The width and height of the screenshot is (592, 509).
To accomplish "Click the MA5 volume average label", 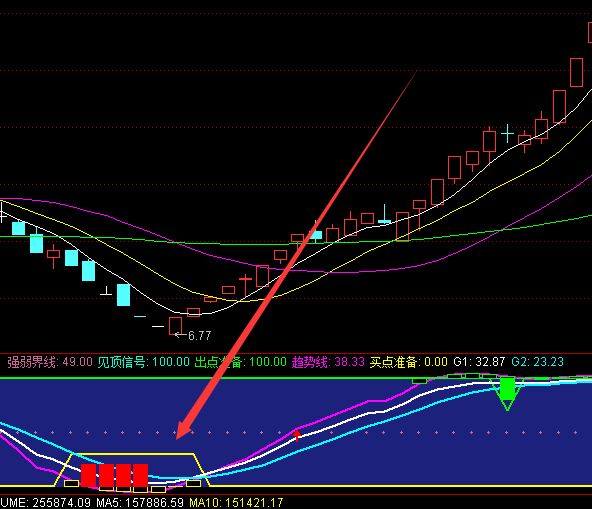I will coord(140,503).
